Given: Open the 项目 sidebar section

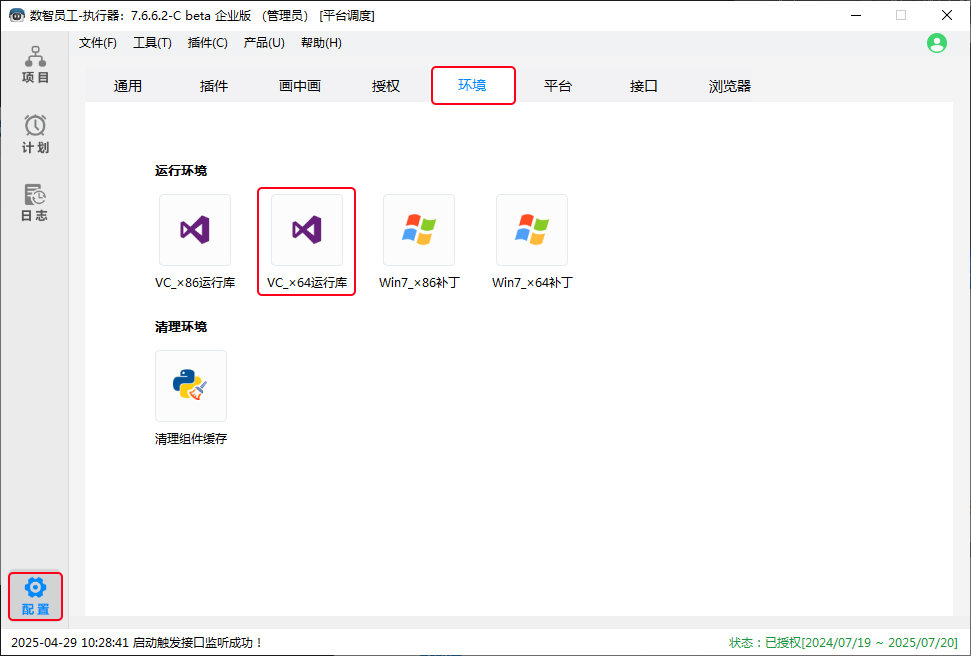Looking at the screenshot, I should point(35,64).
